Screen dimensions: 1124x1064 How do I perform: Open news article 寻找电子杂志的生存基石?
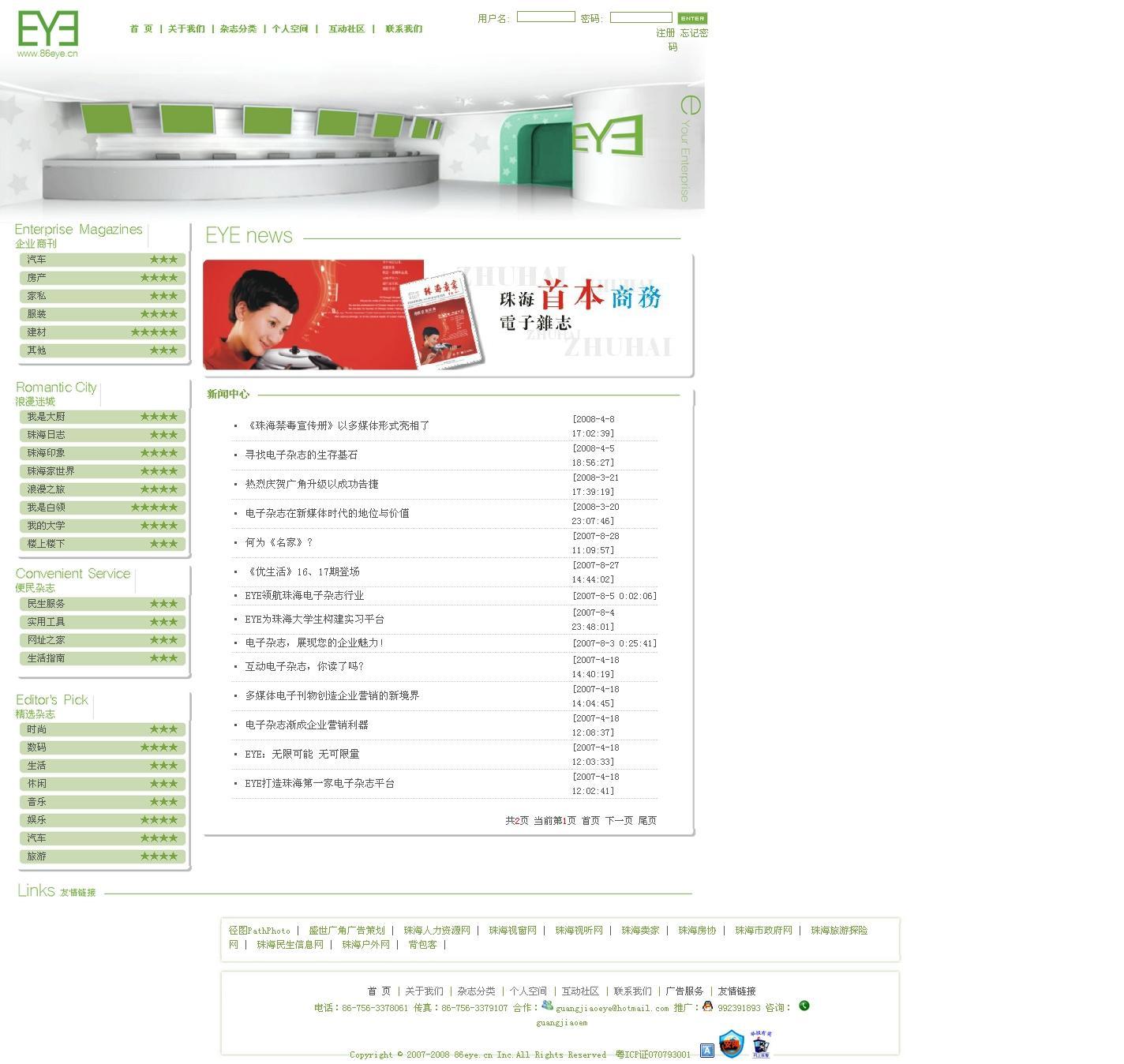pos(302,455)
